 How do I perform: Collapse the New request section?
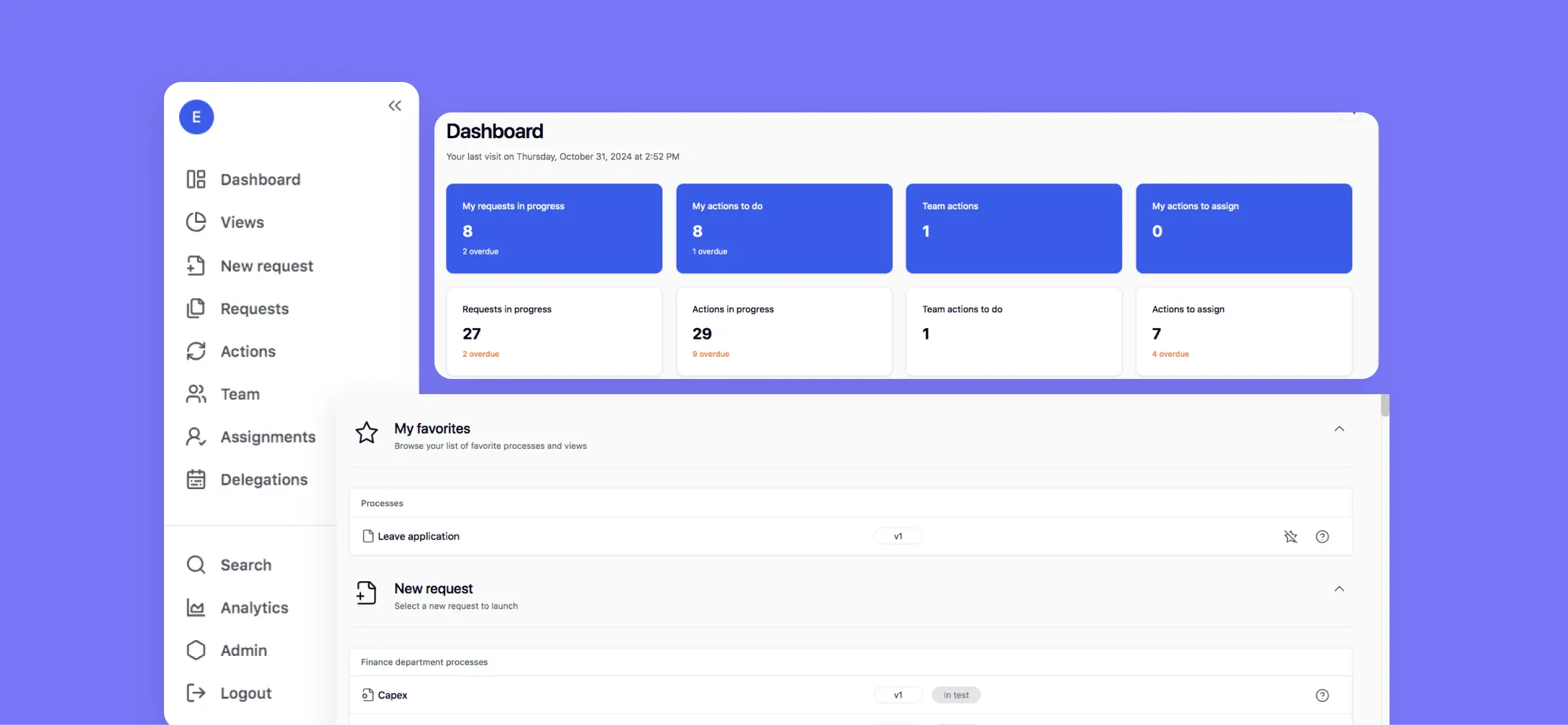point(1339,588)
